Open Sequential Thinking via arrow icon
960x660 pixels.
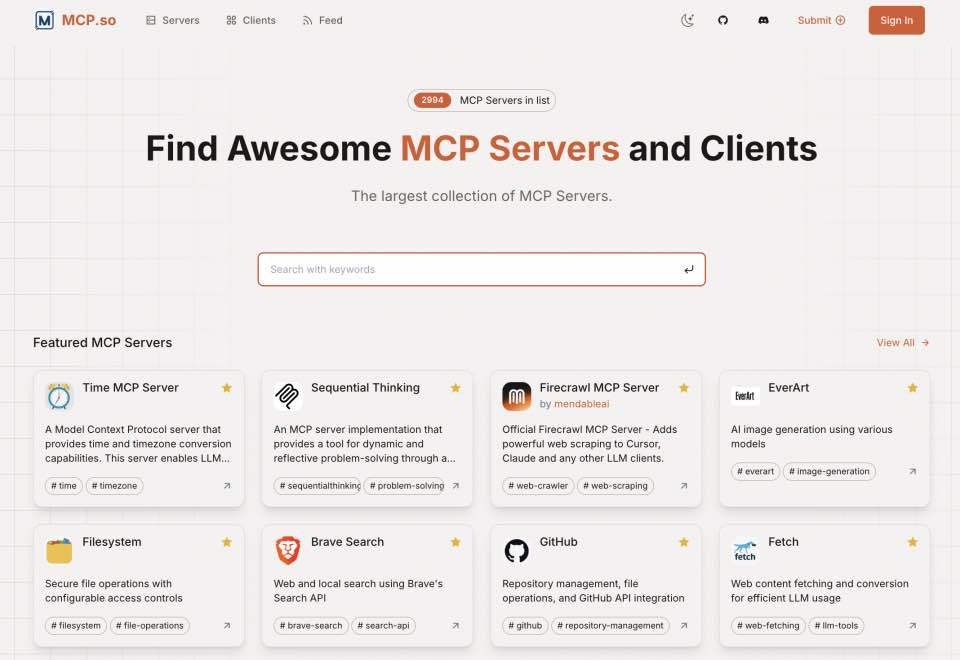[456, 486]
